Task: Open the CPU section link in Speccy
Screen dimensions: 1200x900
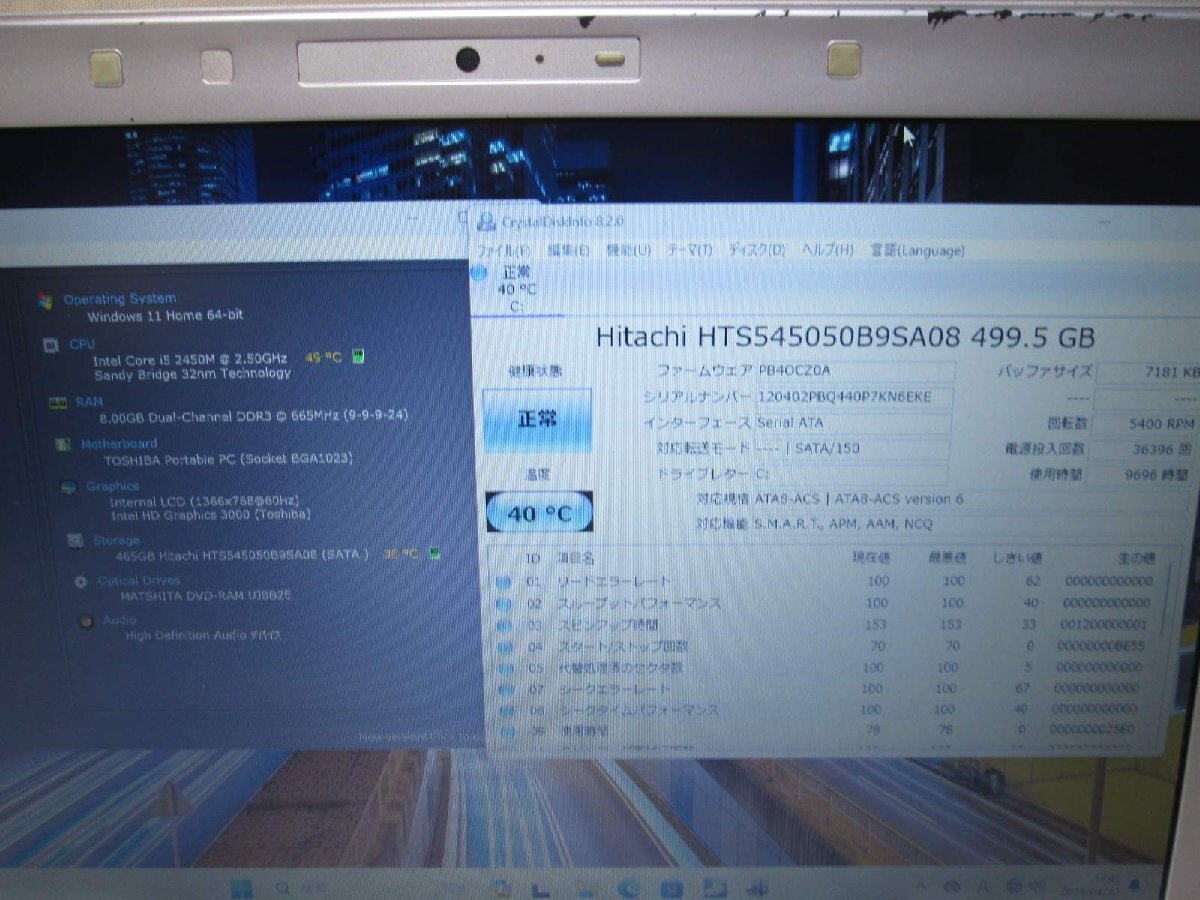Action: click(82, 344)
